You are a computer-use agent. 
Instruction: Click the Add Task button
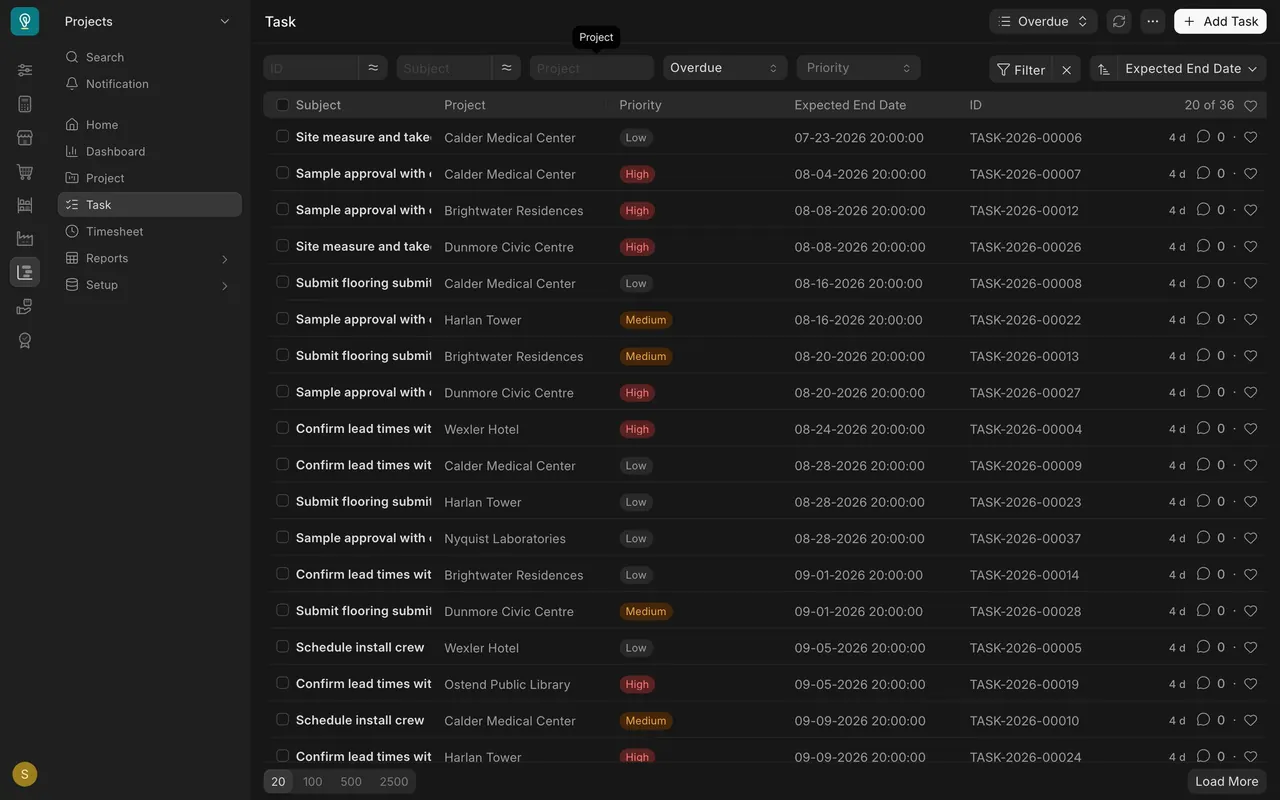tap(1220, 21)
